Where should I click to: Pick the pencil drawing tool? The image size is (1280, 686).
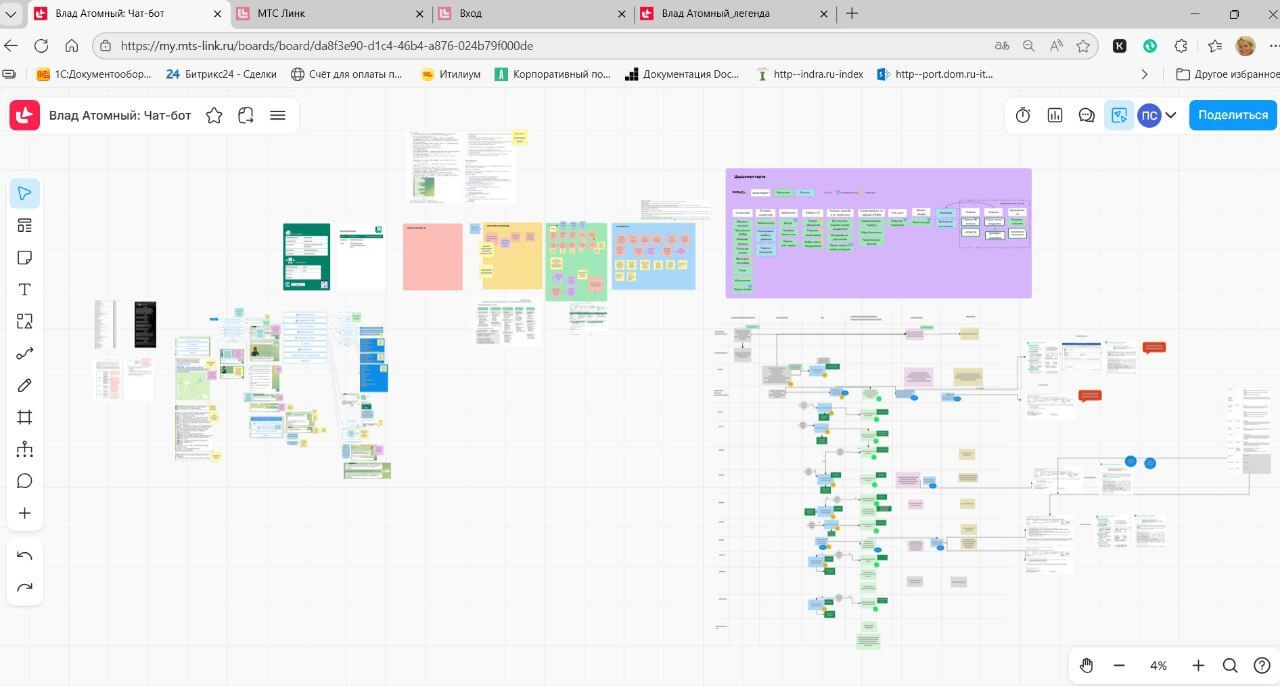pyautogui.click(x=25, y=385)
